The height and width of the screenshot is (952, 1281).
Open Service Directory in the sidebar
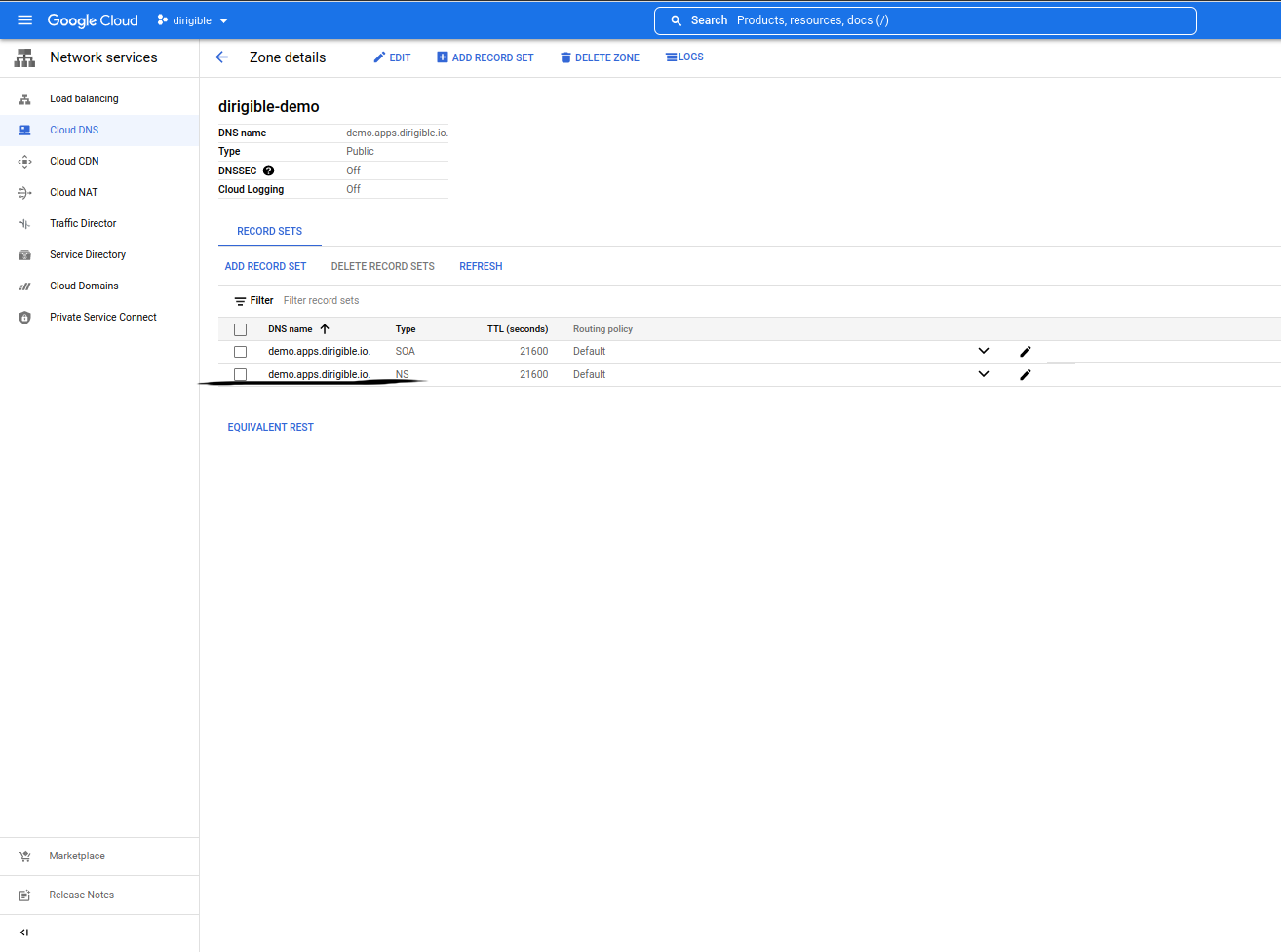coord(88,255)
